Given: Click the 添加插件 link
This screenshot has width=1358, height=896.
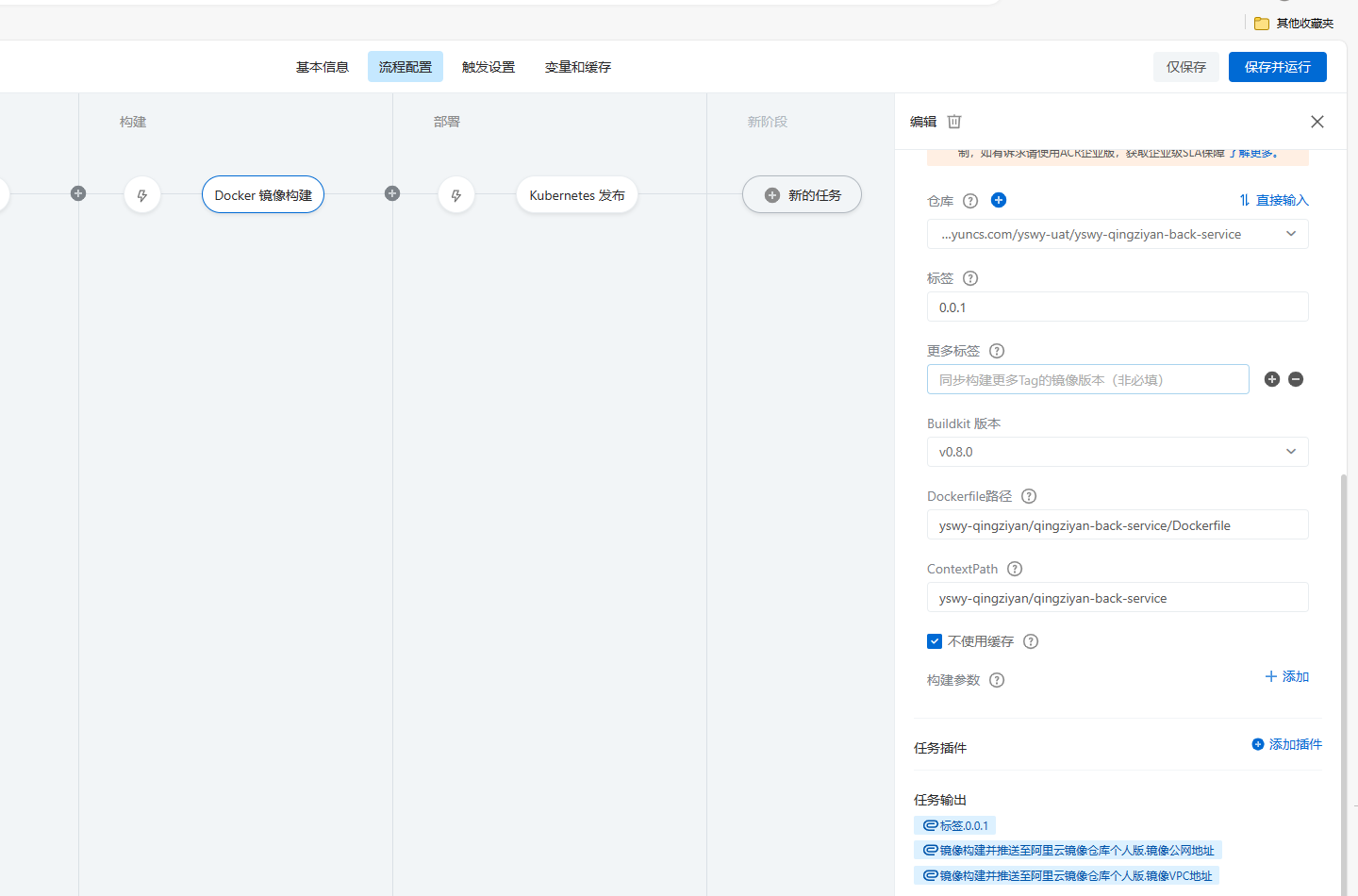Looking at the screenshot, I should pos(1287,744).
